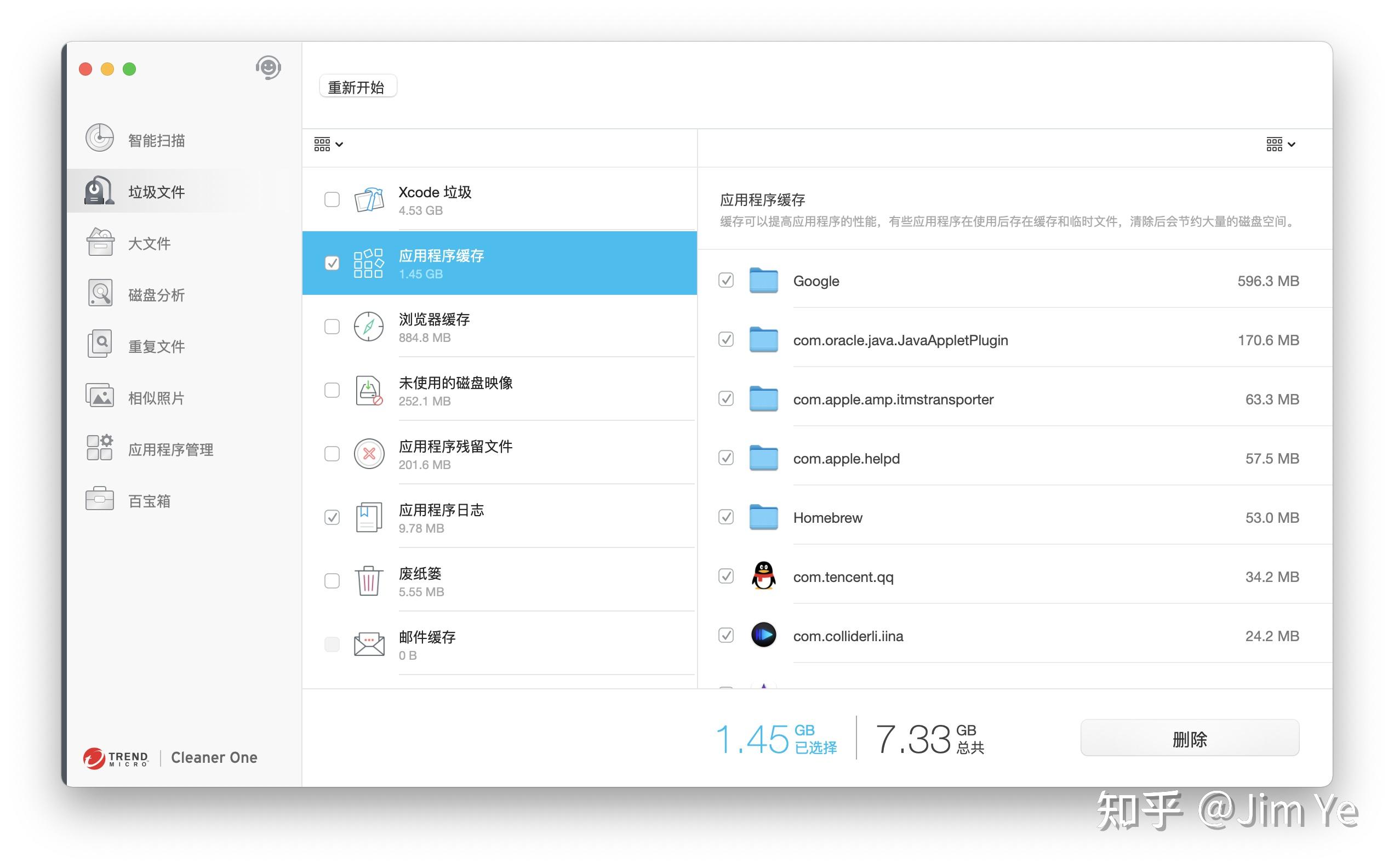Select the 未使用的磁盘映像 row
This screenshot has width=1394, height=868.
click(x=499, y=391)
